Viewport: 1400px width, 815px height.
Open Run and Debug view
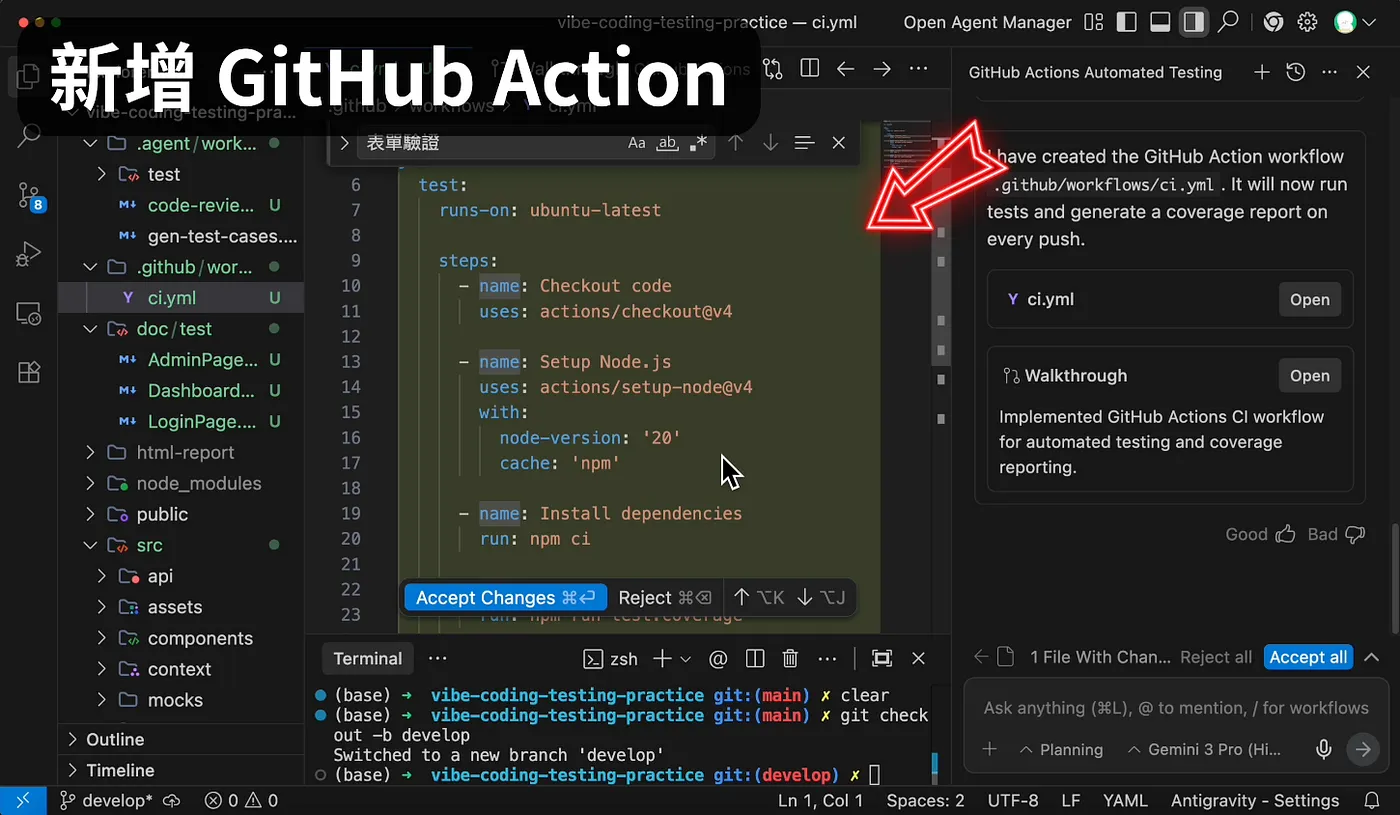click(29, 254)
